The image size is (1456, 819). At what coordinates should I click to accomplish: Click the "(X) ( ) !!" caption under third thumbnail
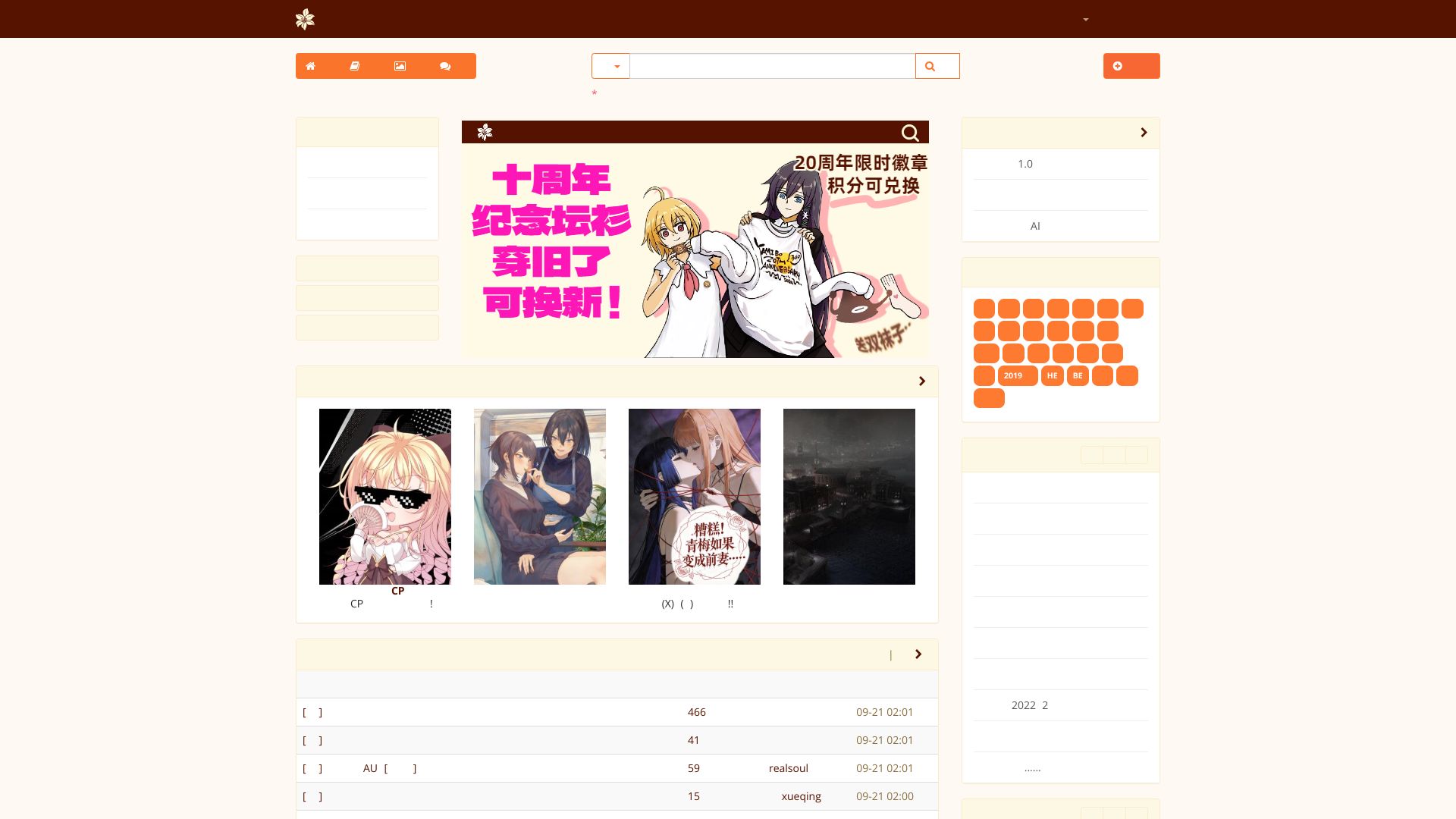tap(697, 604)
